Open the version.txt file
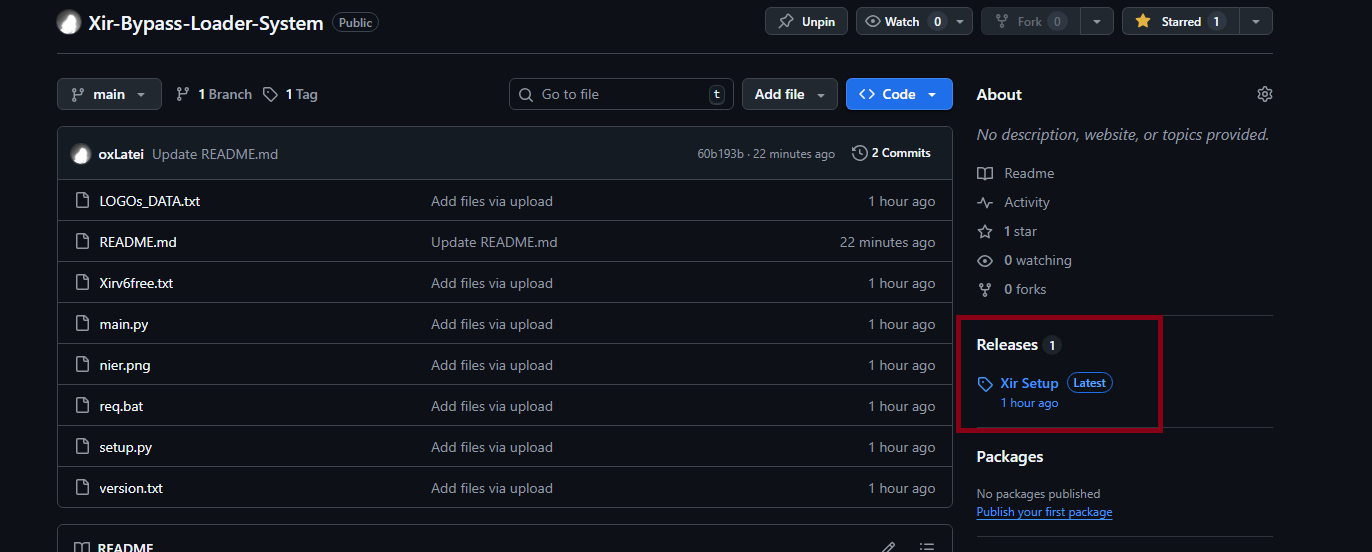1372x552 pixels. click(131, 488)
